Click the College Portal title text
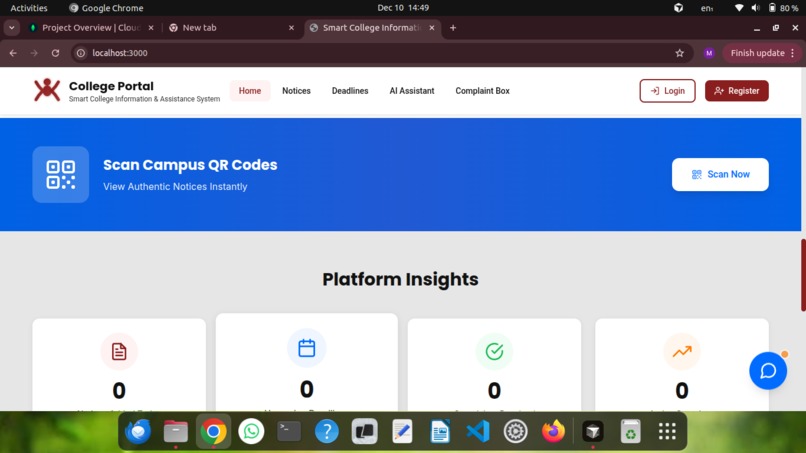 click(x=111, y=86)
